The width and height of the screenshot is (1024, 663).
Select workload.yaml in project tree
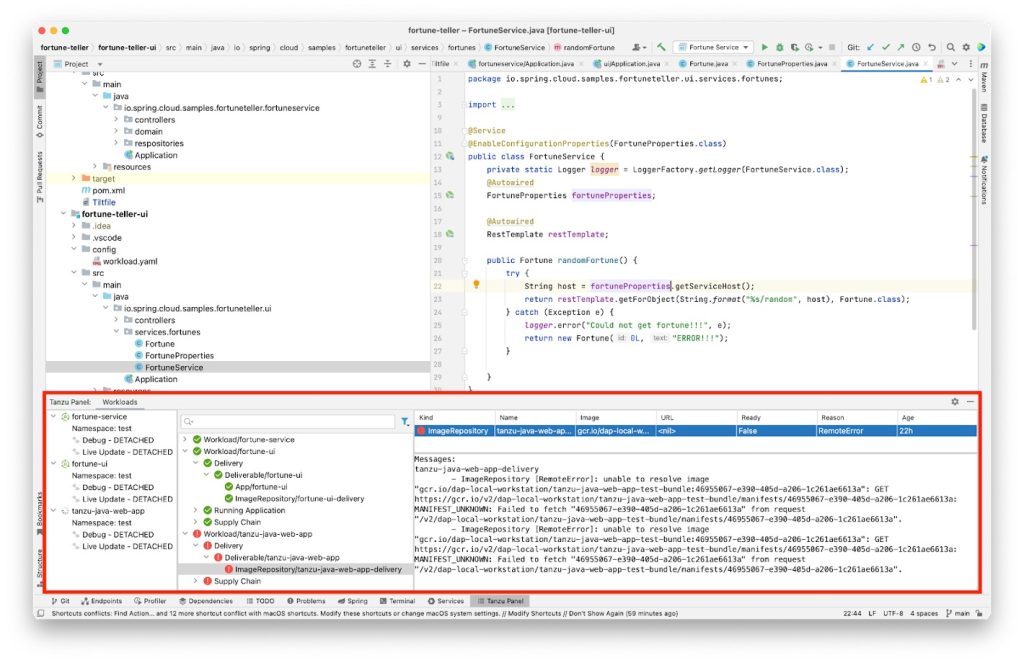(130, 261)
